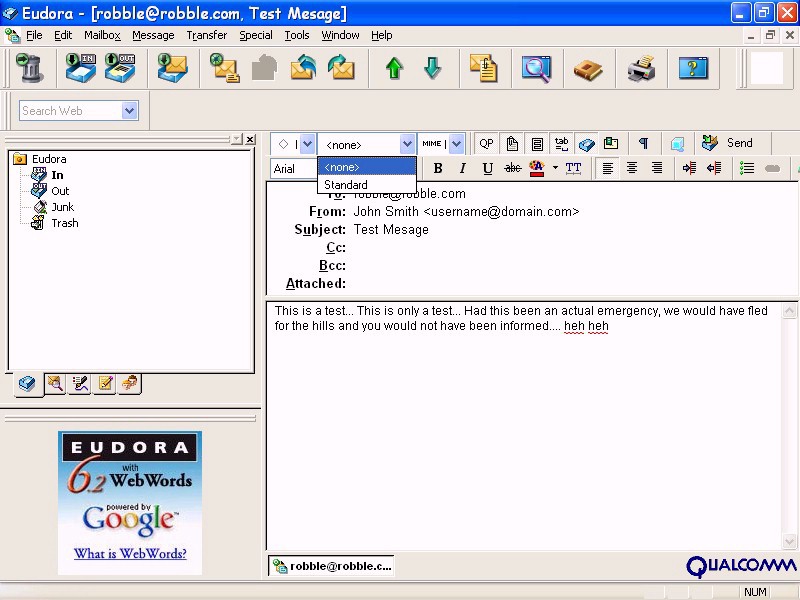The width and height of the screenshot is (800, 600).
Task: Open the Mailbox menu
Action: point(102,35)
